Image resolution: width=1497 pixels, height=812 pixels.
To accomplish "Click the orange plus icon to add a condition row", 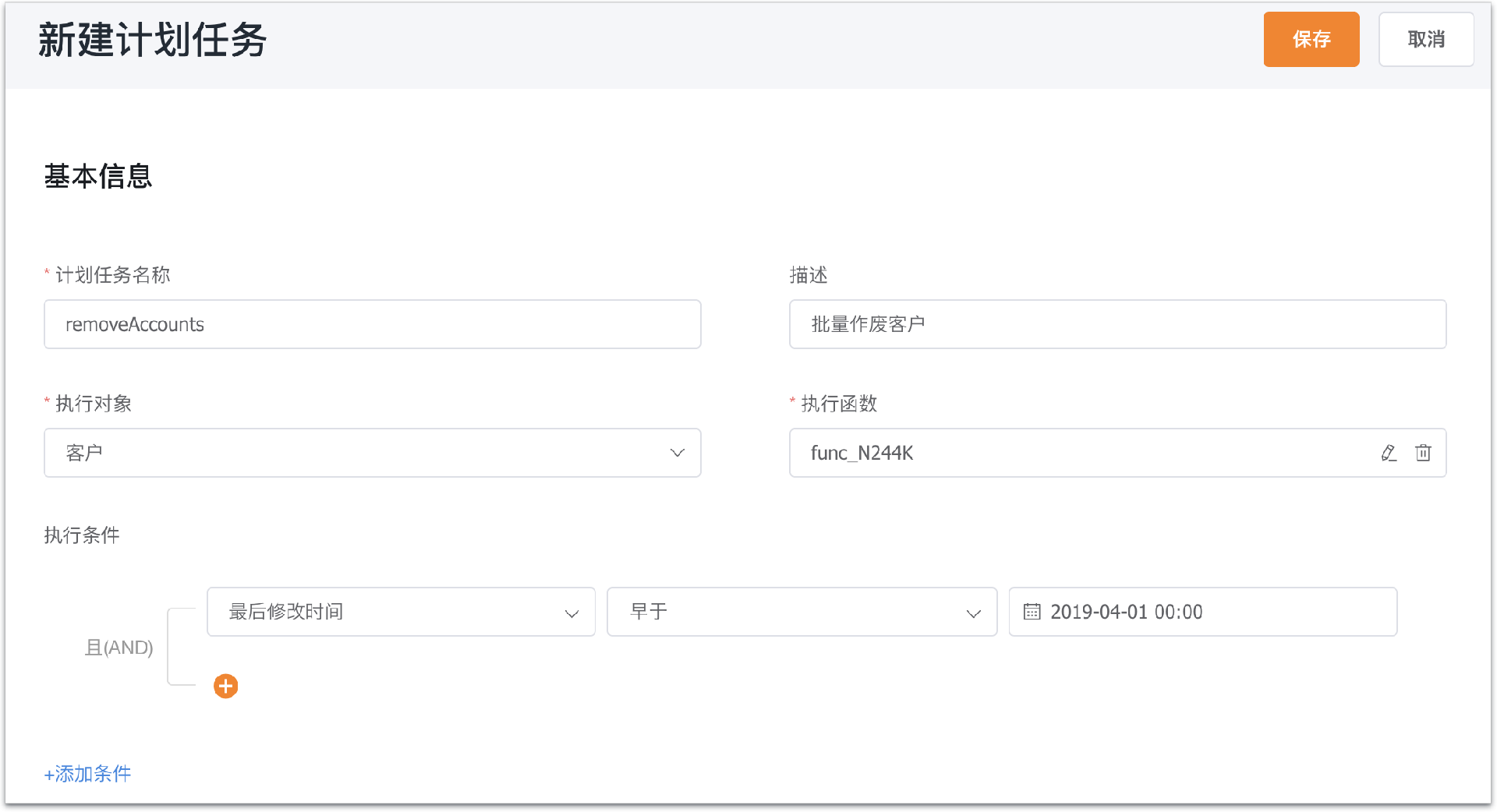I will pos(226,687).
